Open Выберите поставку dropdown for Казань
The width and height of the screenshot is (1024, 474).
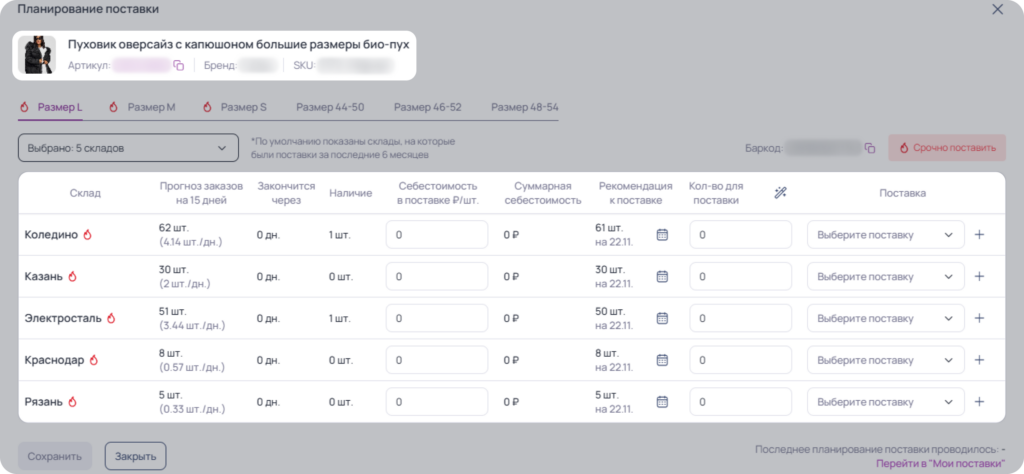point(886,276)
